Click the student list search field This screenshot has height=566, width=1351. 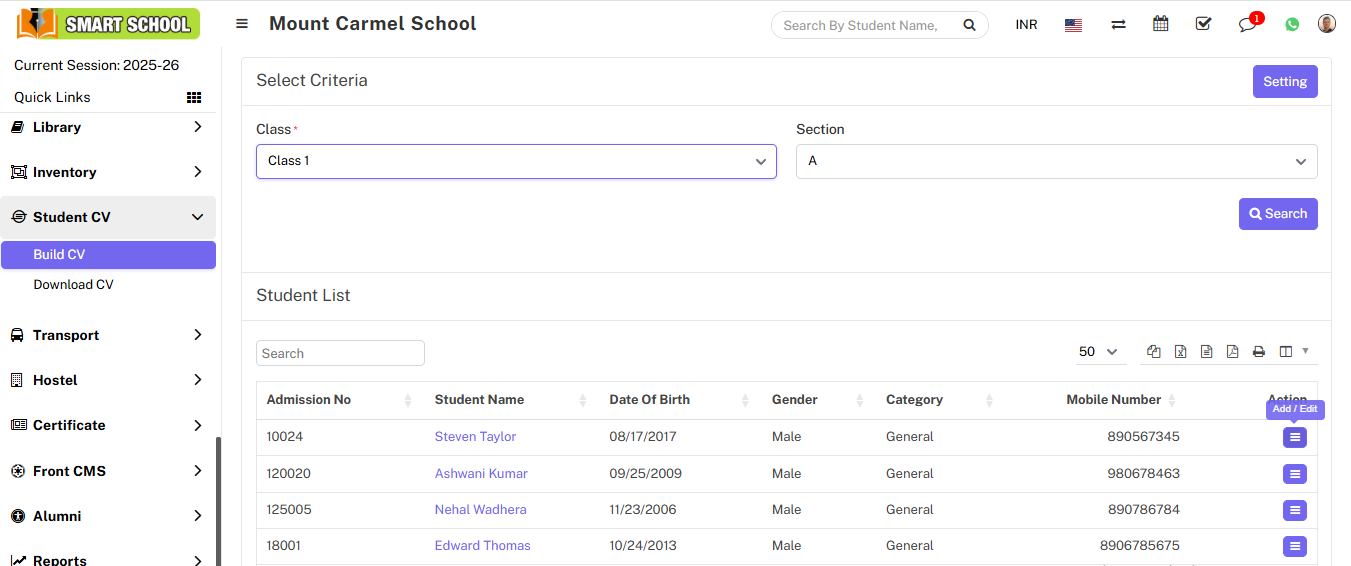pyautogui.click(x=340, y=353)
